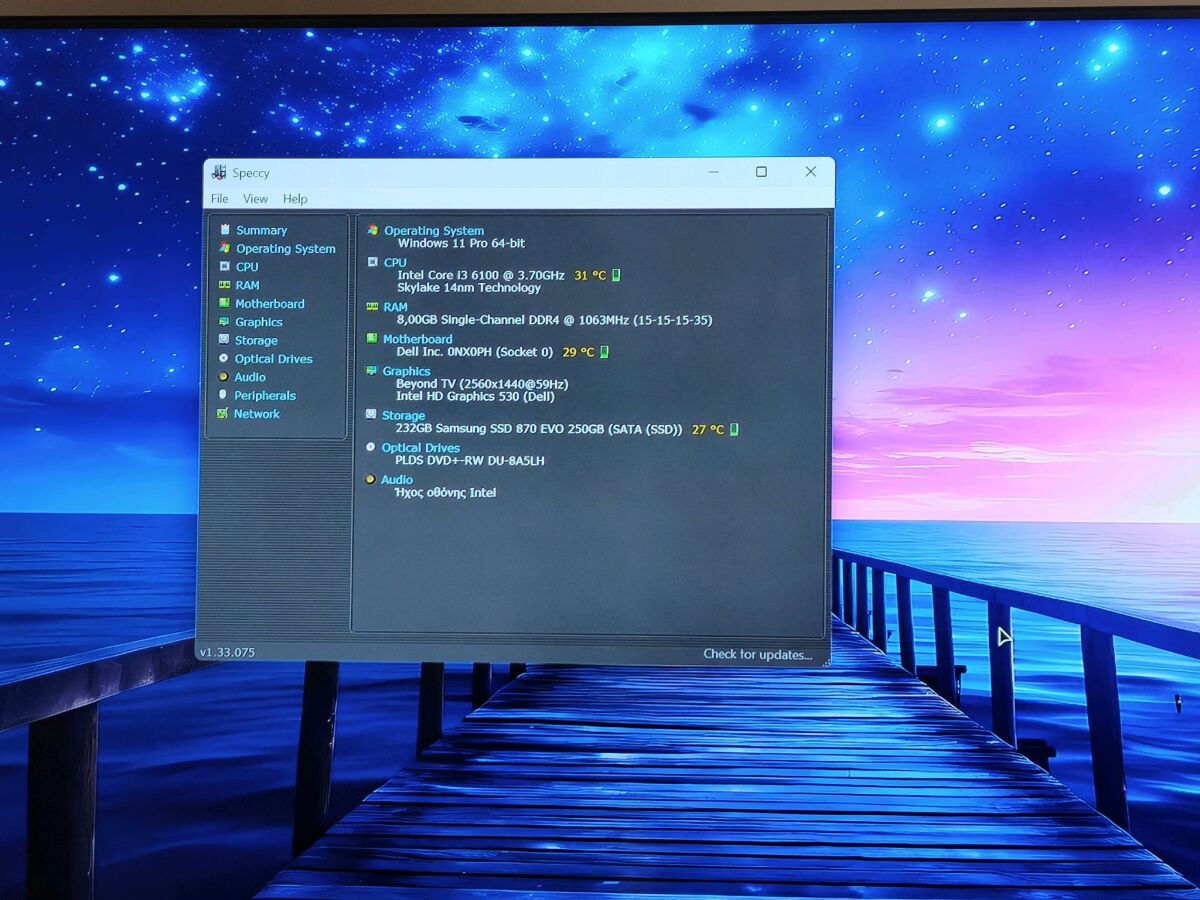Image resolution: width=1200 pixels, height=900 pixels.
Task: Open the Audio summary heading link
Action: point(397,479)
